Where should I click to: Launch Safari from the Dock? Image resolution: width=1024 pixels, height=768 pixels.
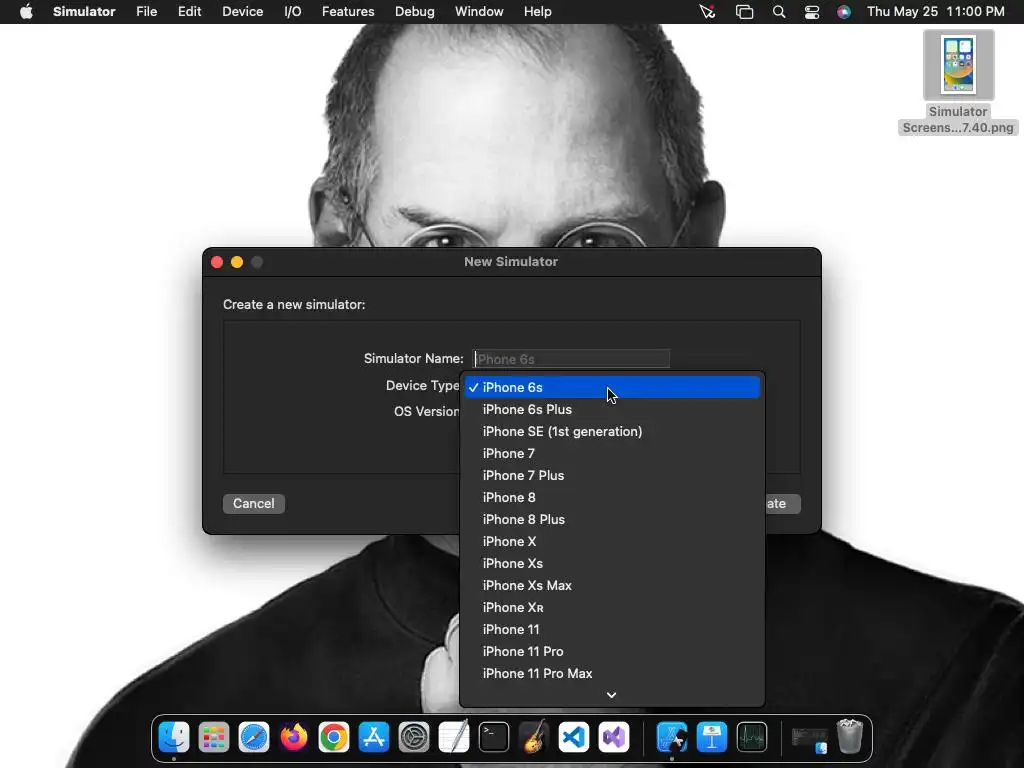(x=254, y=737)
